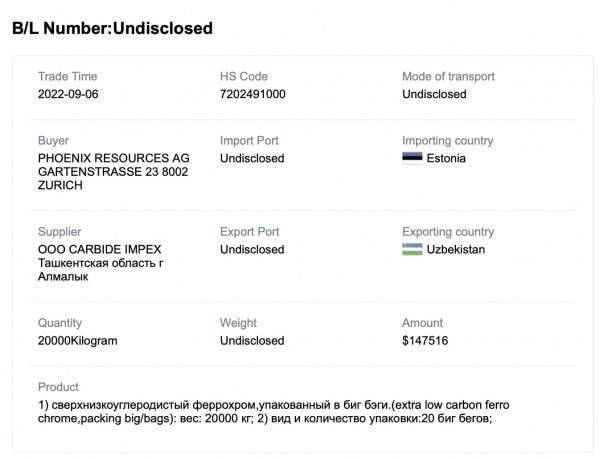Open supplier OOO CARBIDE IMPEX
This screenshot has height=457, width=600.
tap(99, 249)
